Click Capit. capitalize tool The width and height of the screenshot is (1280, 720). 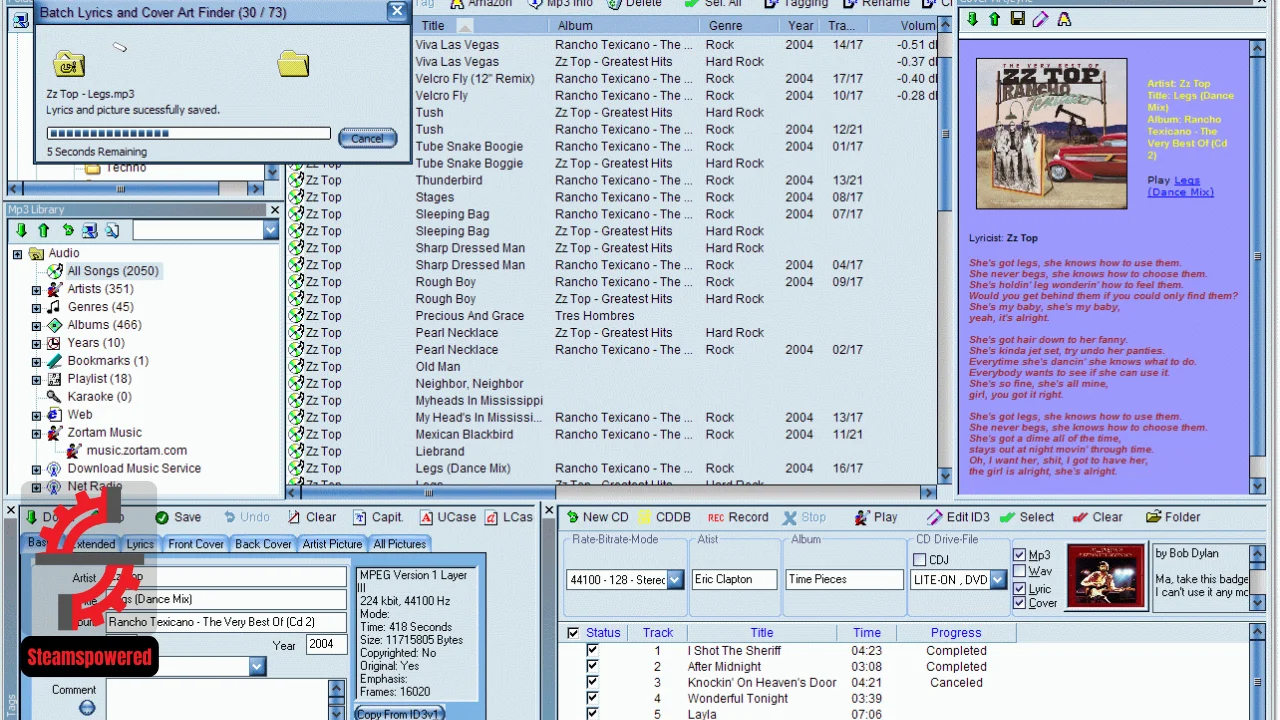[378, 517]
